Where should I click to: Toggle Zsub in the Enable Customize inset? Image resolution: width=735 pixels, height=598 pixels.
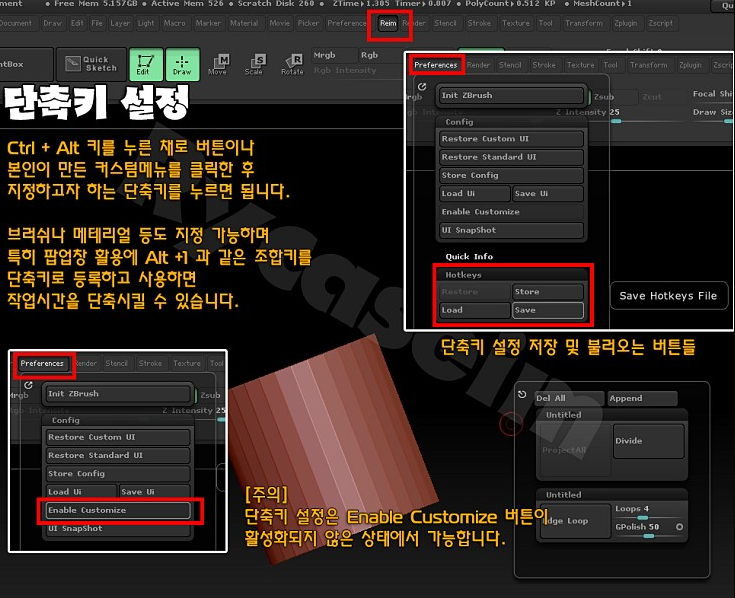[x=210, y=395]
